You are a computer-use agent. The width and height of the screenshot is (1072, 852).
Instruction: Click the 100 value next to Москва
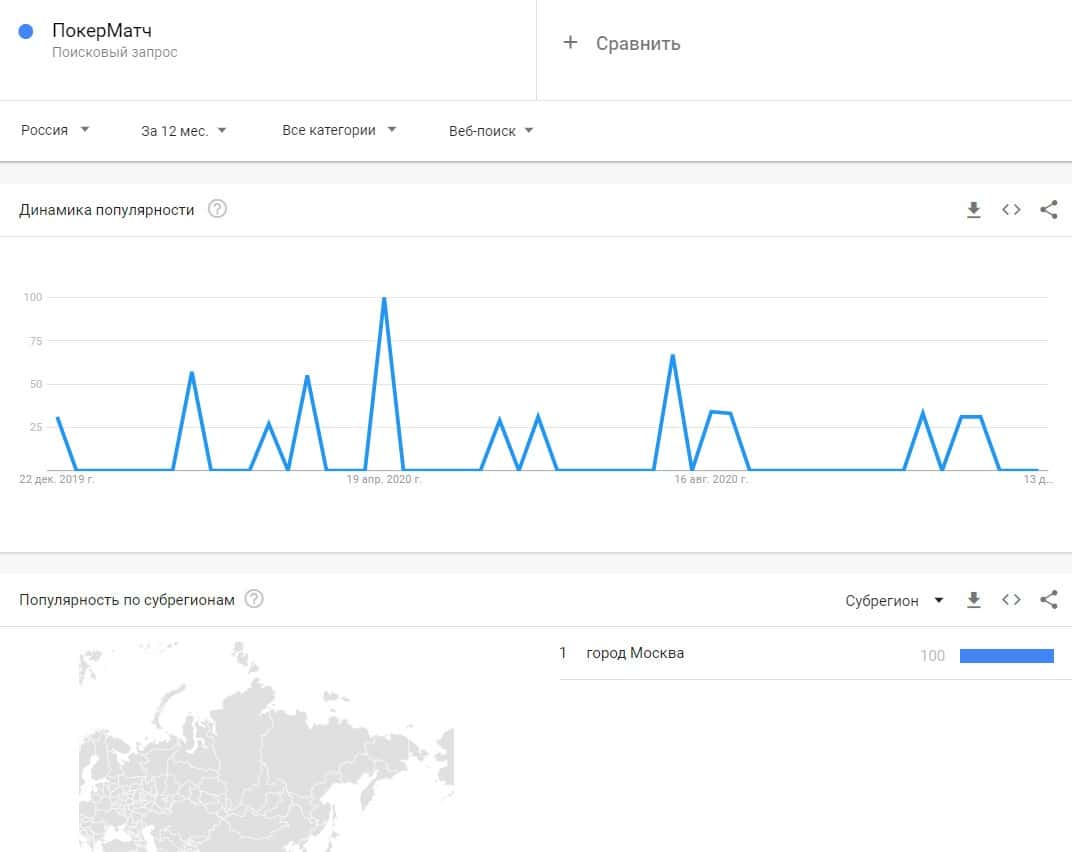pyautogui.click(x=933, y=656)
